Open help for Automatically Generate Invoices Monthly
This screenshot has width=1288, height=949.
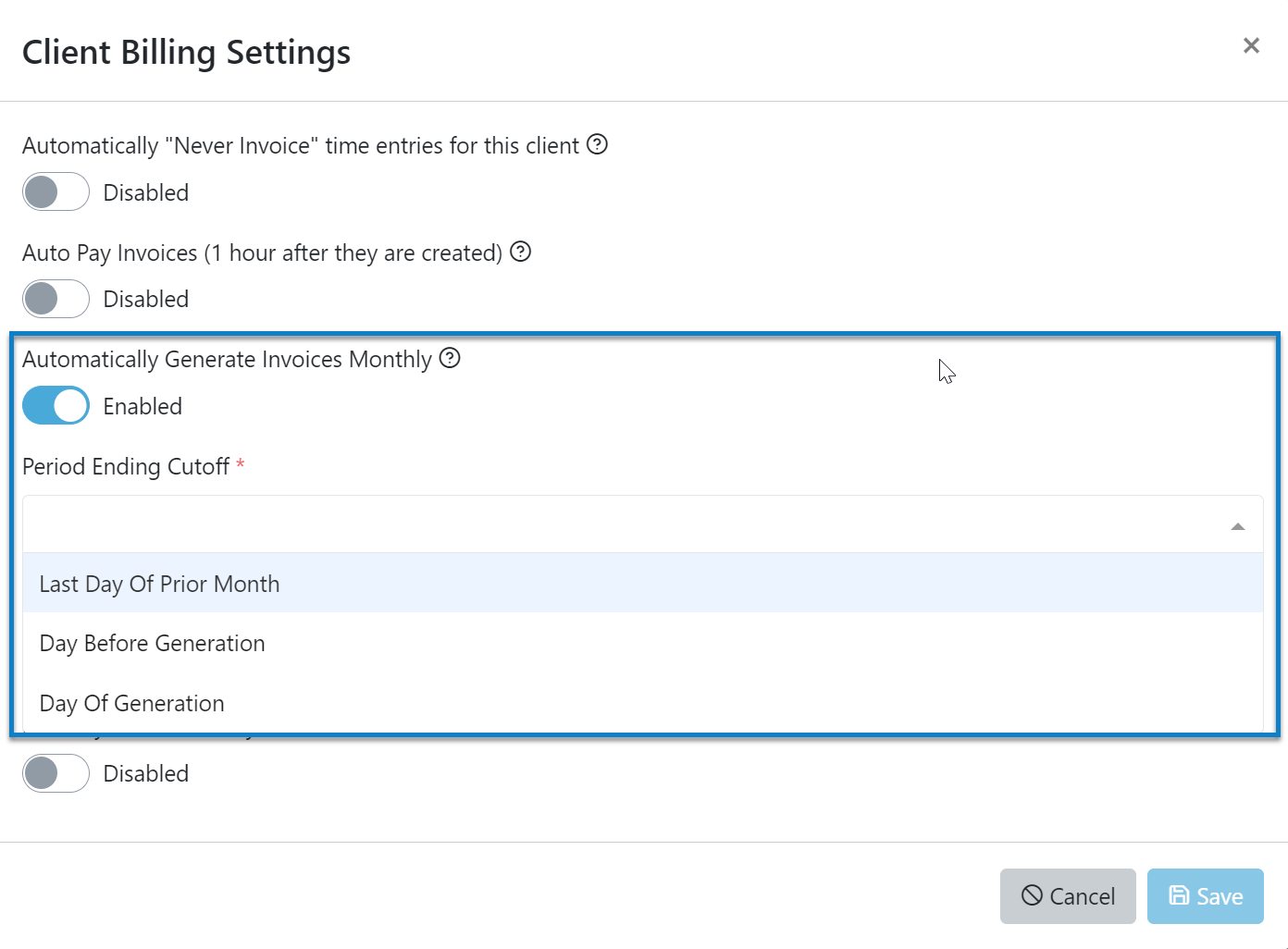(450, 358)
